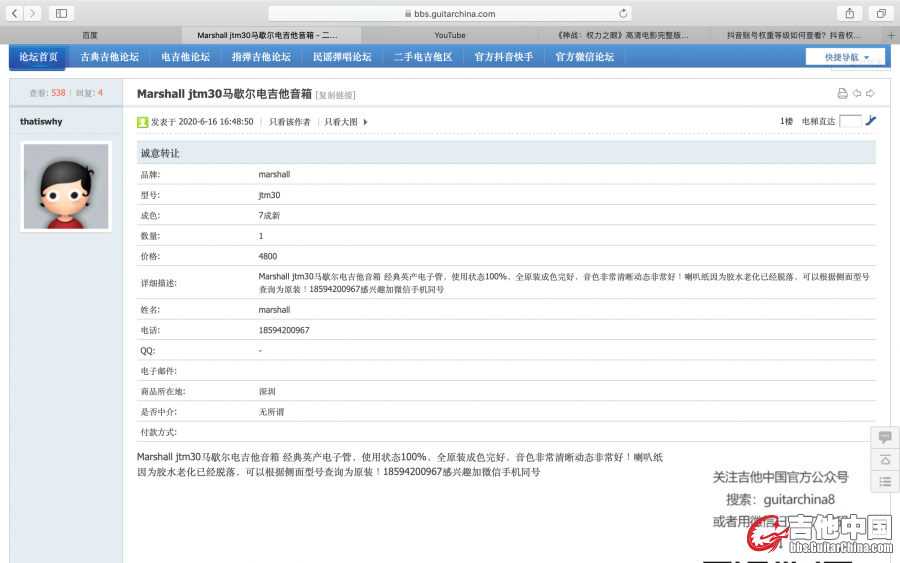Click the Safari back arrow button
The height and width of the screenshot is (563, 900).
[14, 13]
